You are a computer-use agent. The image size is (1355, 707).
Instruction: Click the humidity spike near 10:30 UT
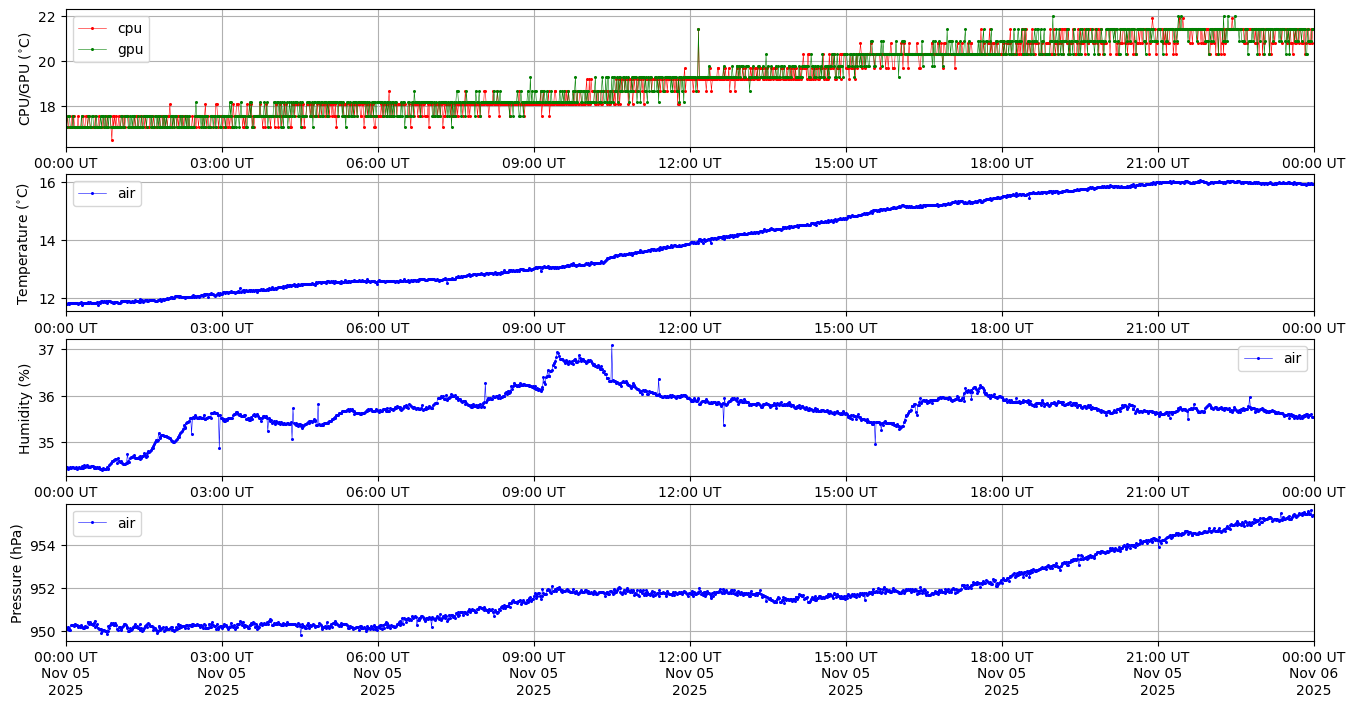[612, 346]
